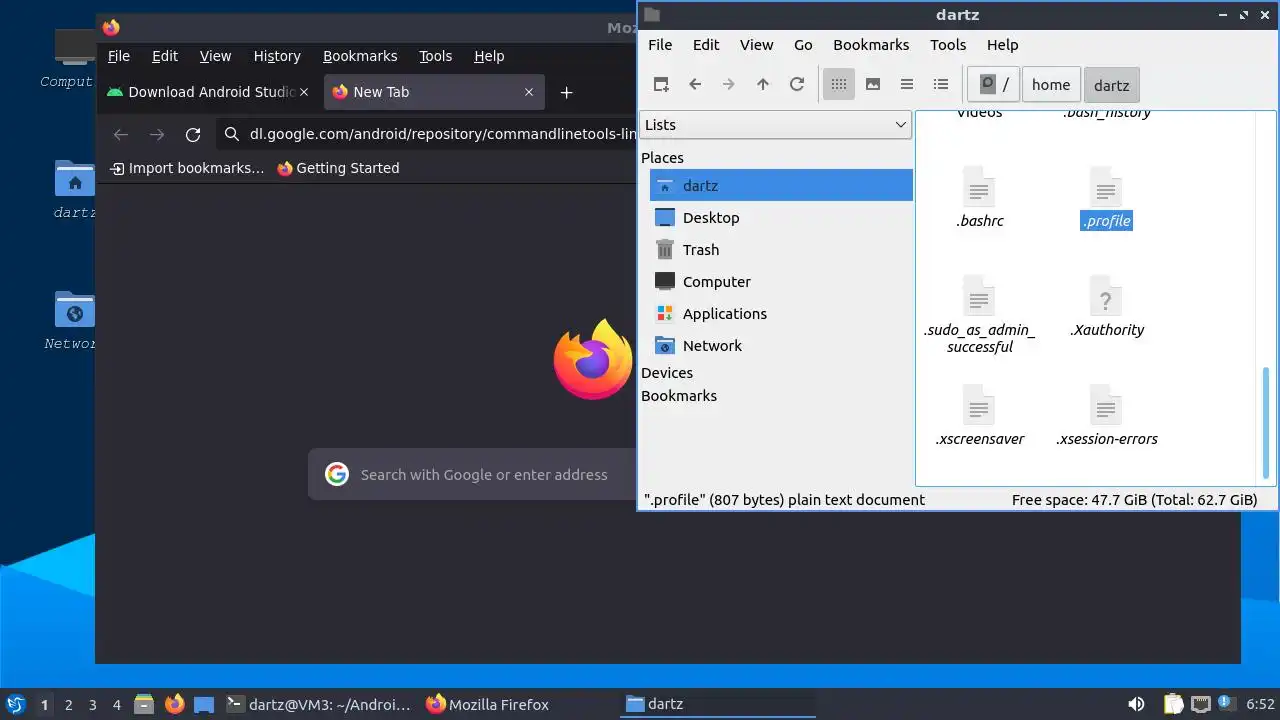
Task: Click the Bookmarks section header in sidebar
Action: [x=679, y=396]
